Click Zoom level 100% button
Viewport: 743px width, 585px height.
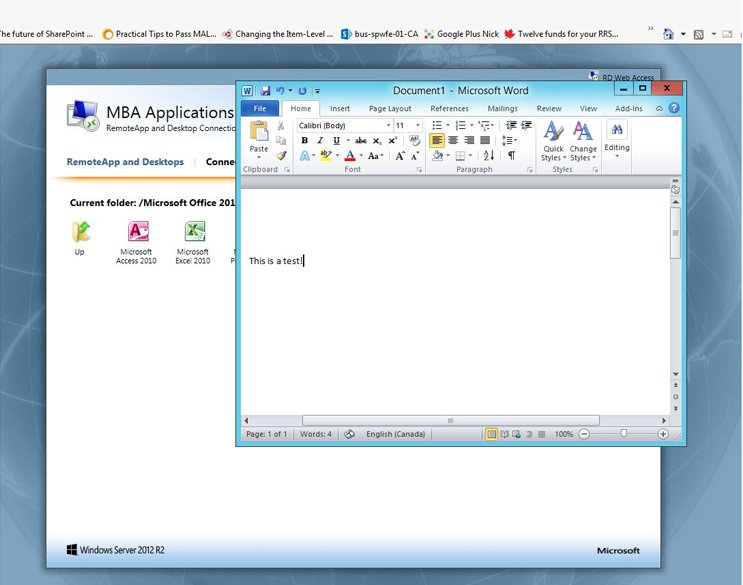pyautogui.click(x=564, y=434)
